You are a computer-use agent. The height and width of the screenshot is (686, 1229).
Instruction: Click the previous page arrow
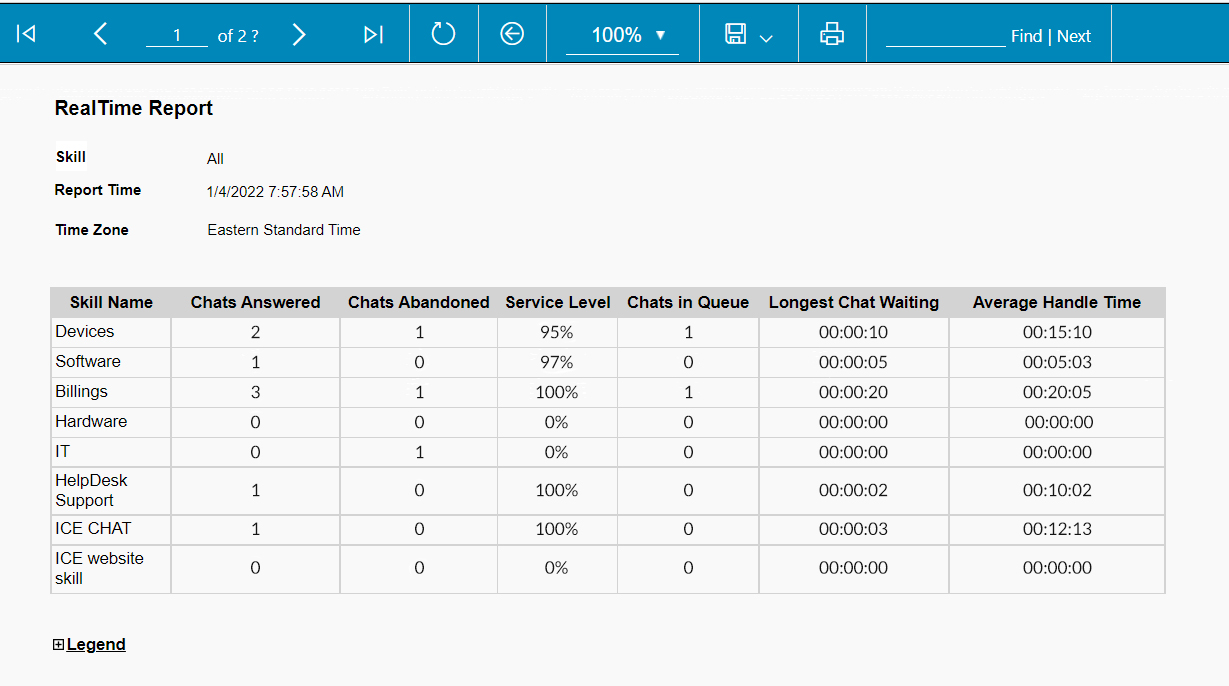coord(100,34)
